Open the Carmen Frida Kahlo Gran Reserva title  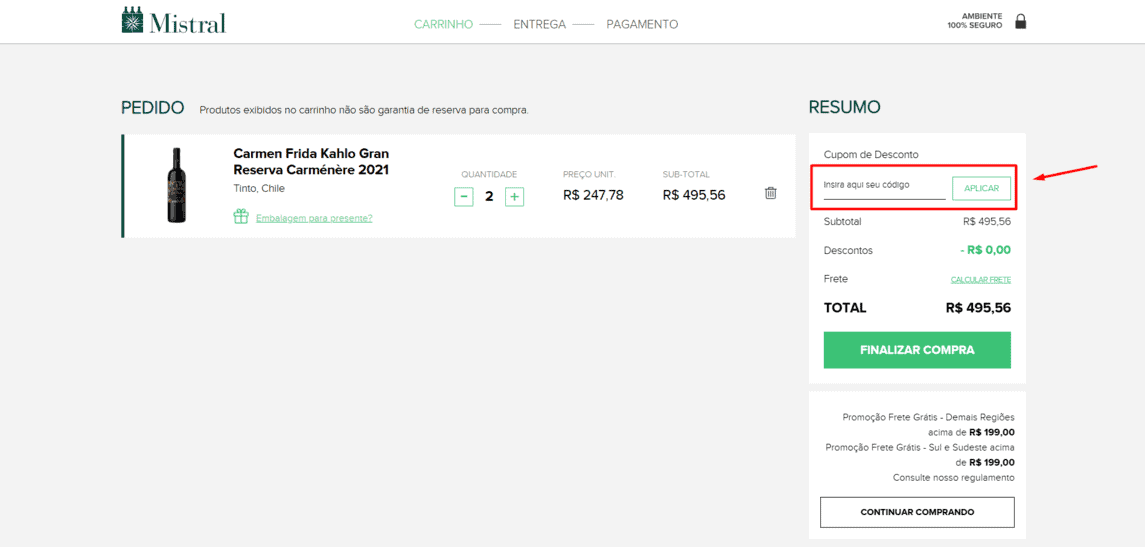click(311, 162)
